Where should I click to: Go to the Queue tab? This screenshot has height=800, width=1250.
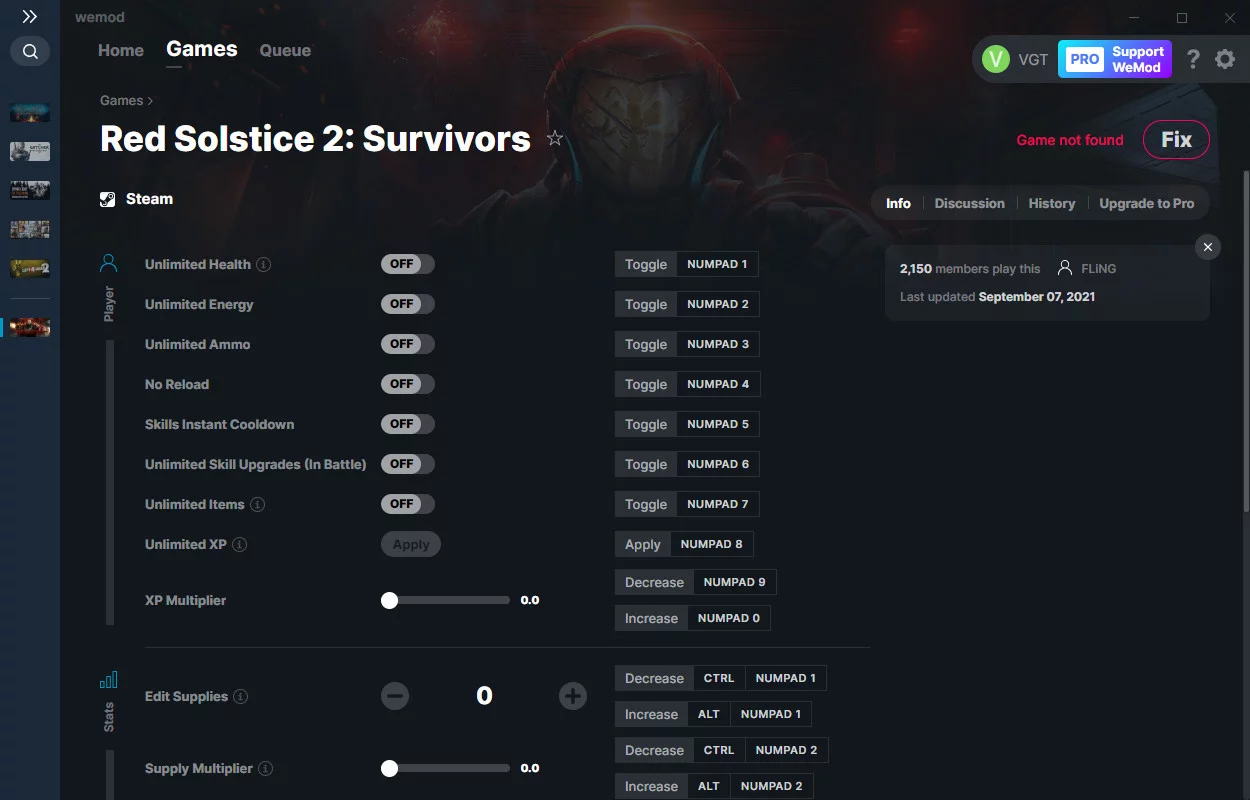(285, 50)
